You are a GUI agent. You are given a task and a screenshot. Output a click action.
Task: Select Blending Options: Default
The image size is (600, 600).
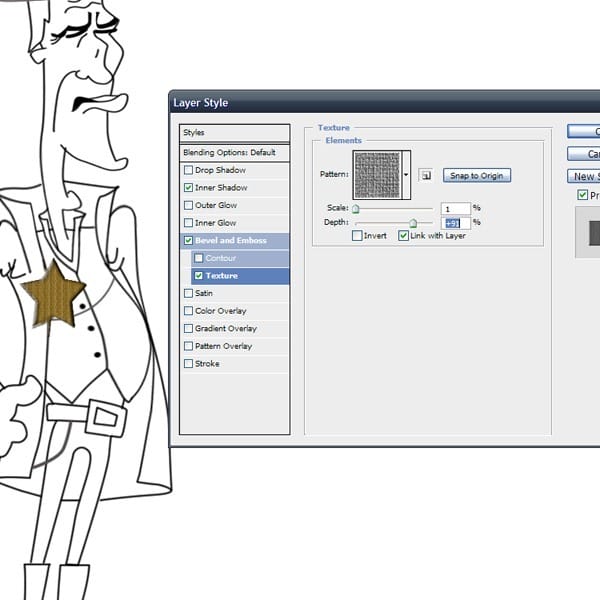[x=235, y=152]
